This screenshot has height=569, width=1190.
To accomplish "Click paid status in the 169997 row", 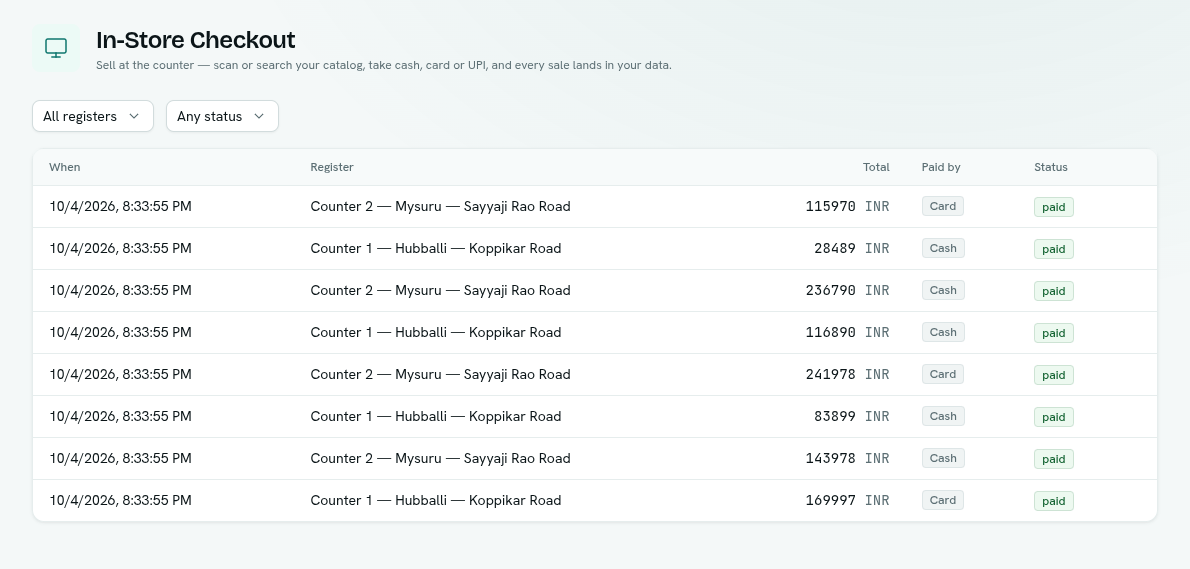I will pyautogui.click(x=1053, y=501).
